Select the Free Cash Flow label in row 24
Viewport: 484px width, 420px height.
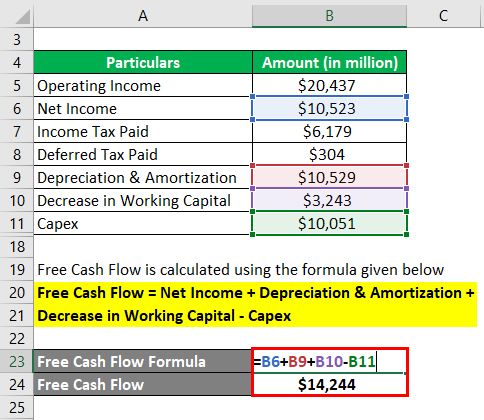tap(143, 385)
